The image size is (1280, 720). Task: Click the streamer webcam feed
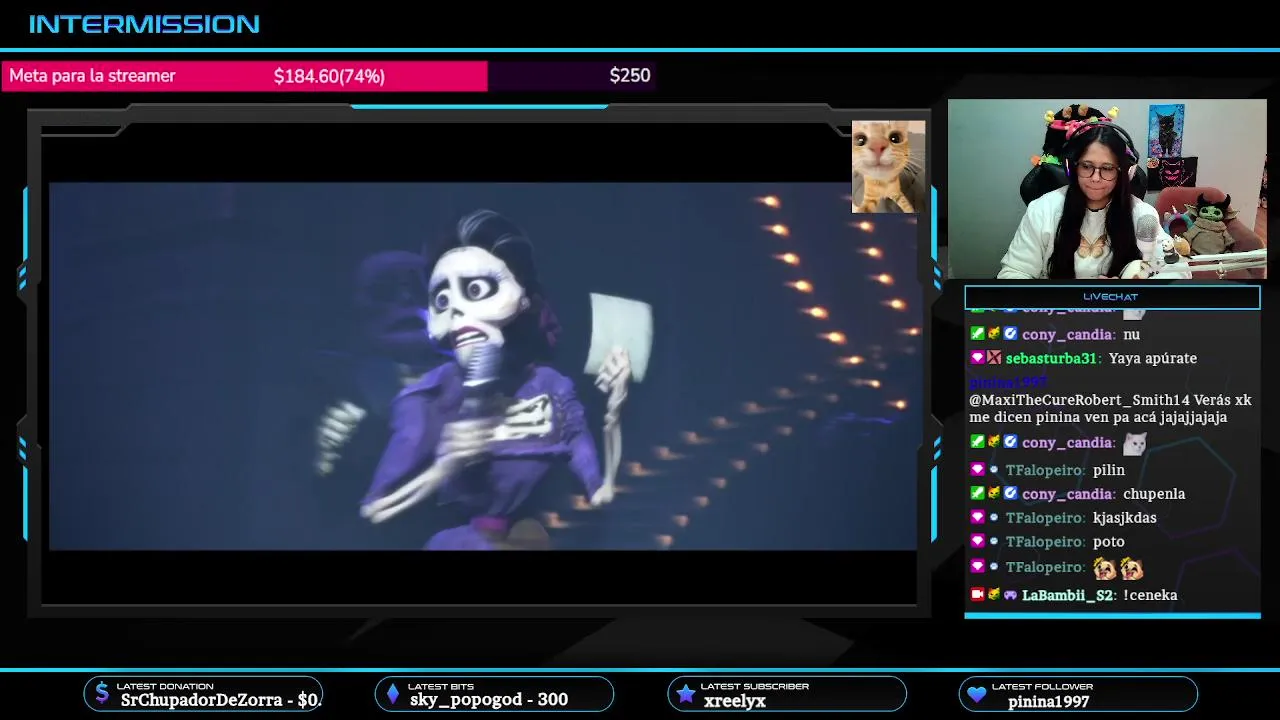[1107, 188]
